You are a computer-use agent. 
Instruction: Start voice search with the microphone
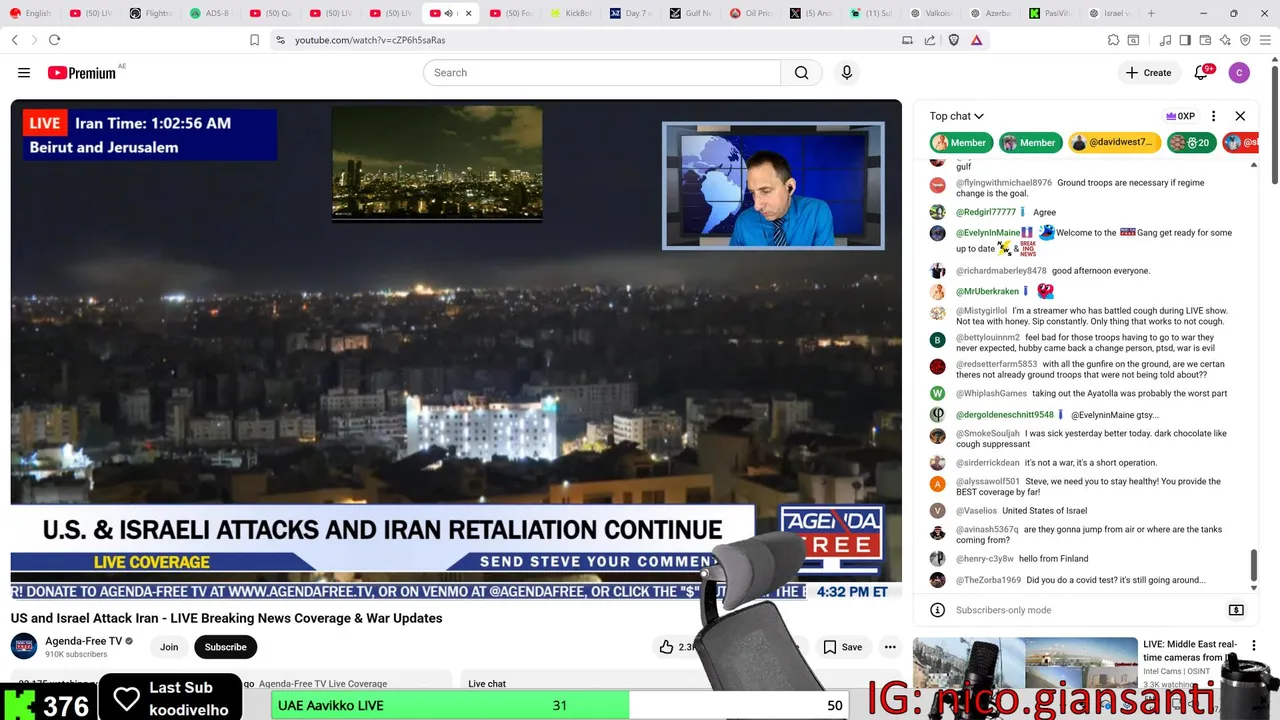point(847,73)
